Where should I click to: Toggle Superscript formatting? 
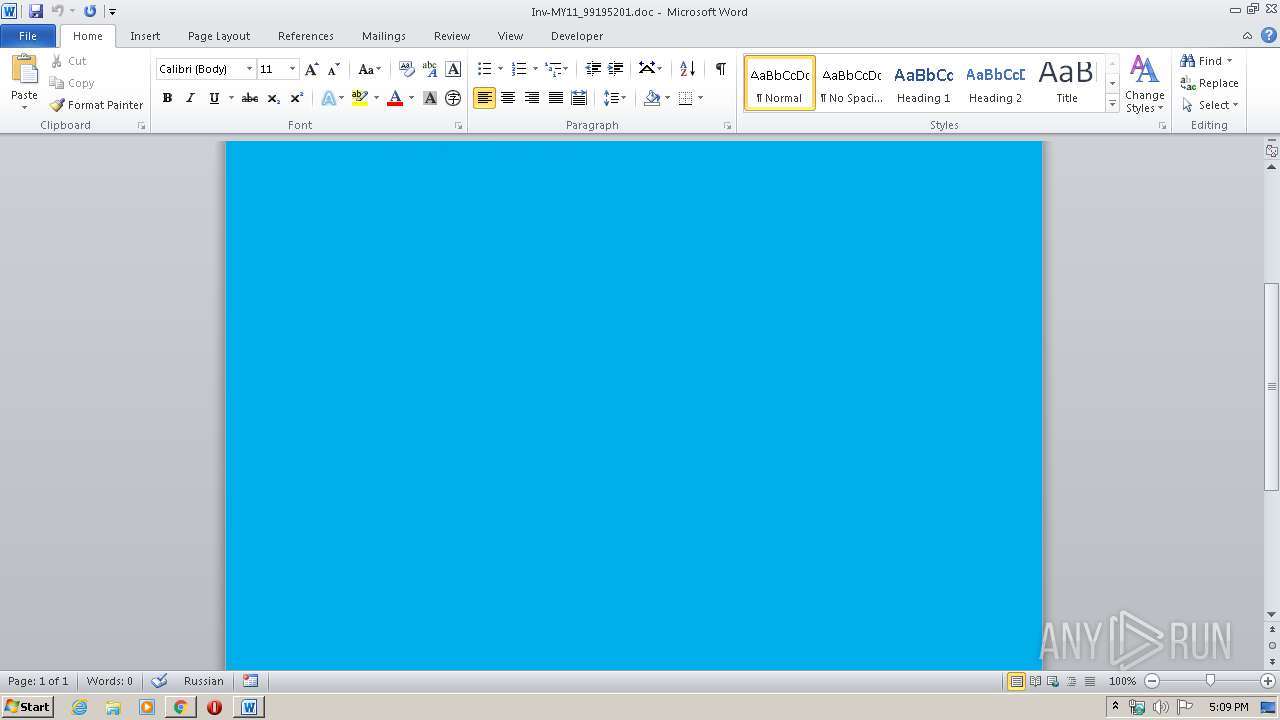point(296,98)
